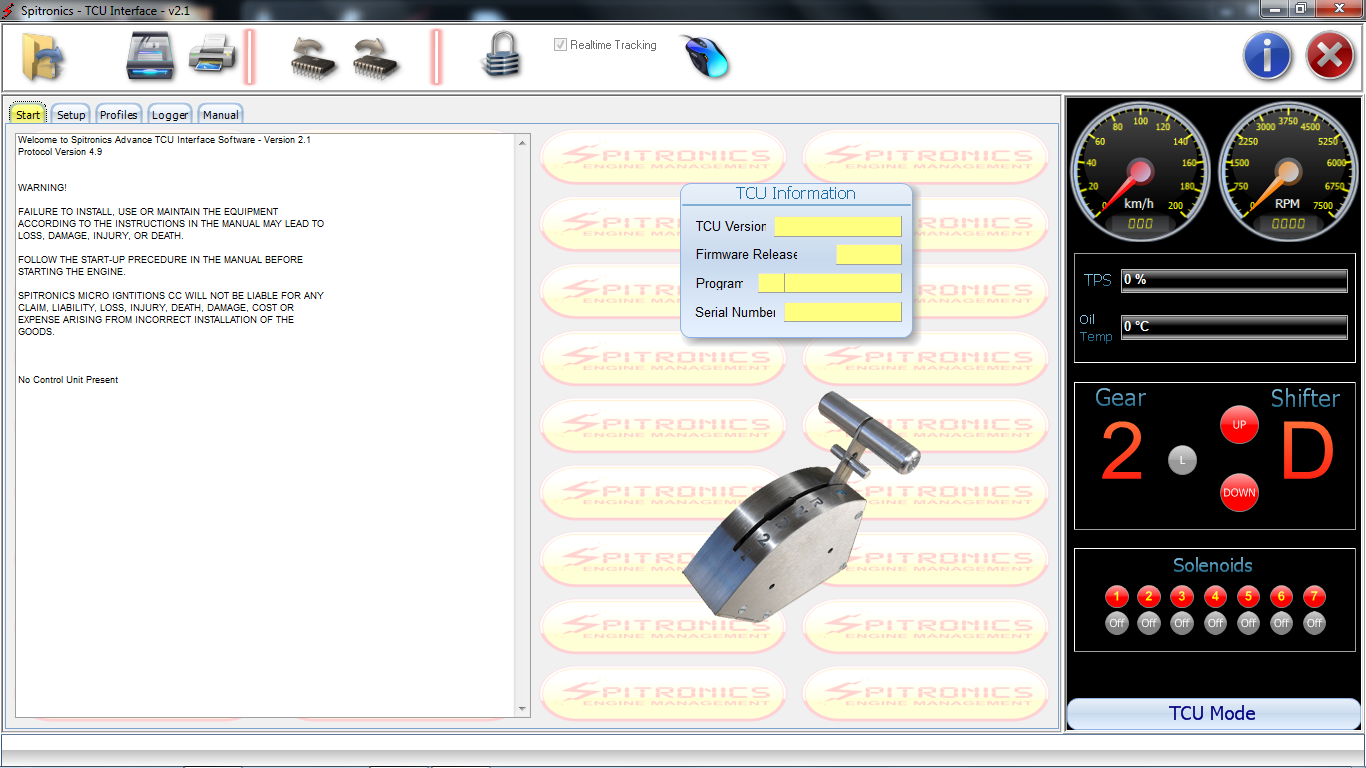Click the blue mouse icon

[706, 55]
